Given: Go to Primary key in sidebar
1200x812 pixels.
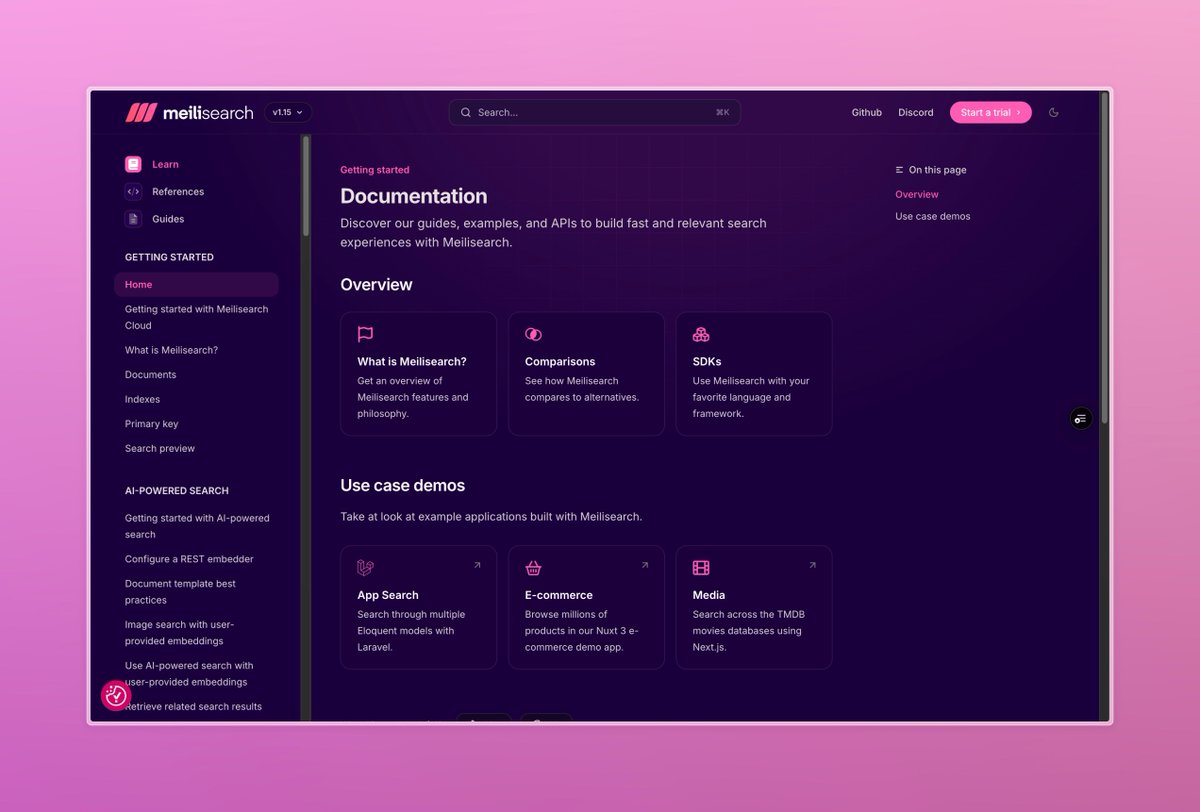Looking at the screenshot, I should tap(151, 424).
